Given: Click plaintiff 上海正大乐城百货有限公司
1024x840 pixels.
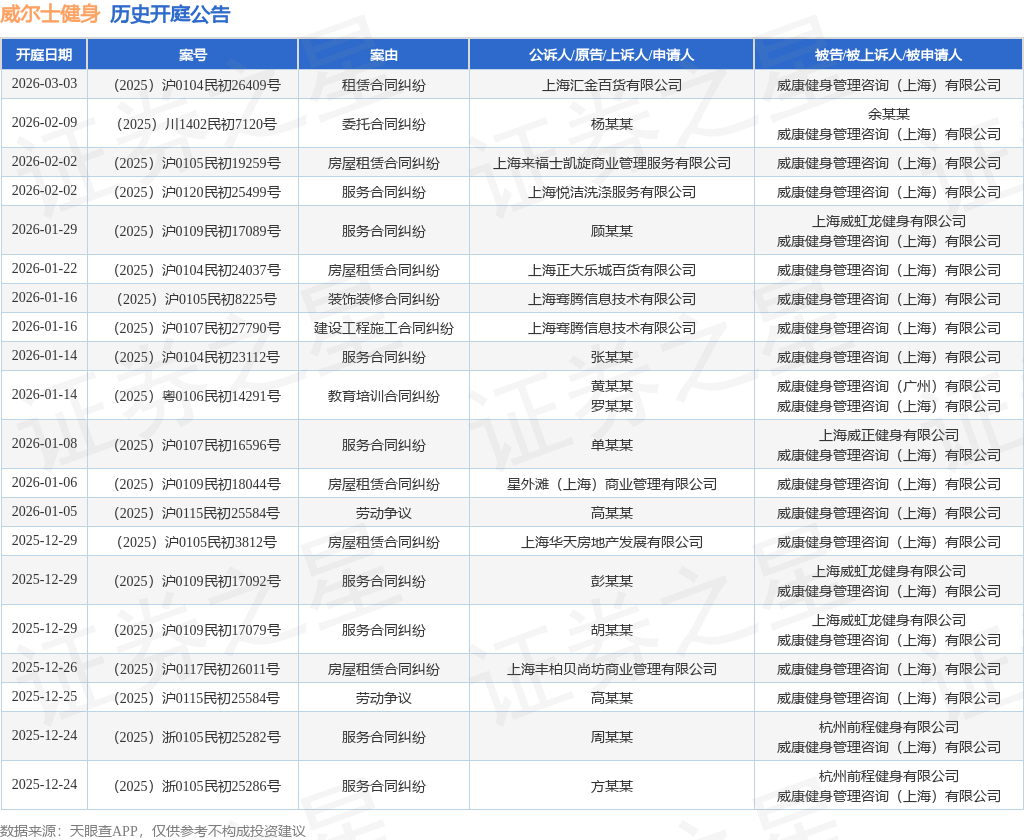Looking at the screenshot, I should pyautogui.click(x=612, y=270).
